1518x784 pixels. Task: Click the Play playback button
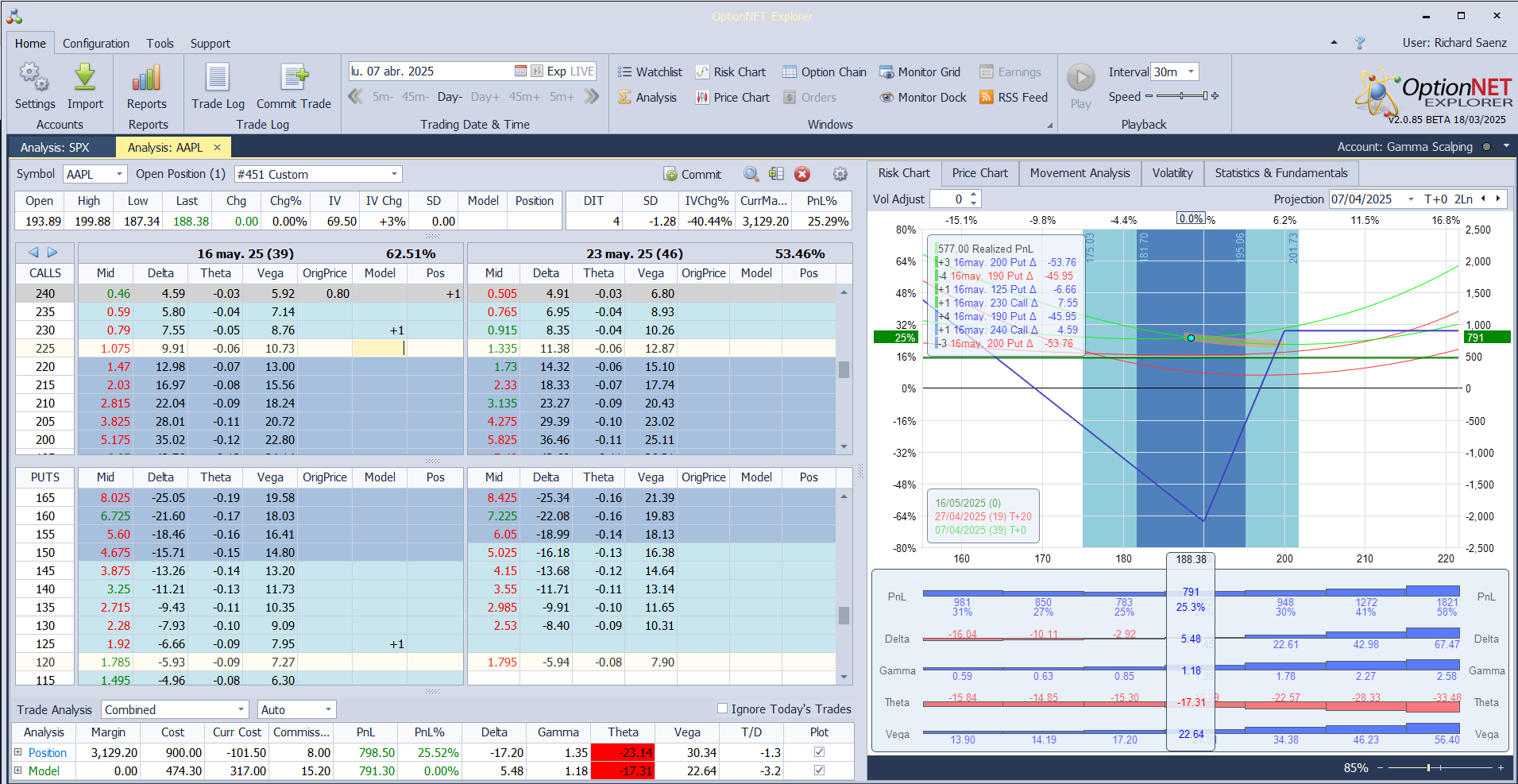click(x=1080, y=77)
